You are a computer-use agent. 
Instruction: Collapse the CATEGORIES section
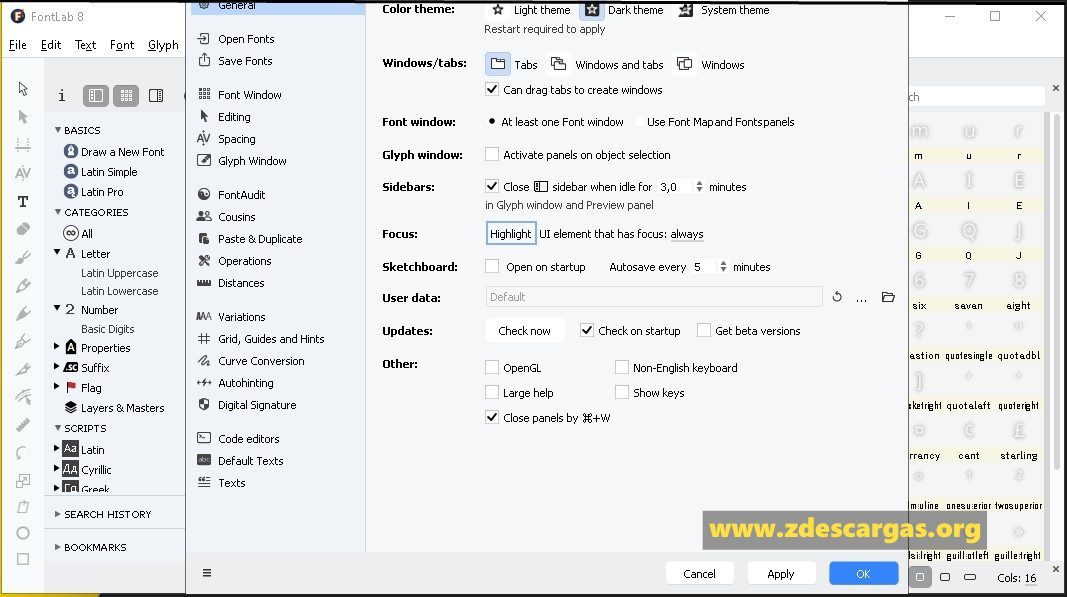pos(58,212)
